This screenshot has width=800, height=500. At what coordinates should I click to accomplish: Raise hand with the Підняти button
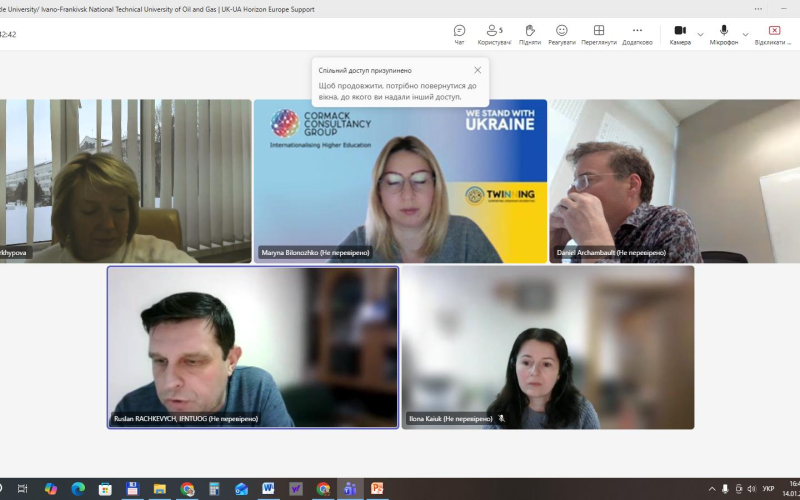tap(530, 34)
